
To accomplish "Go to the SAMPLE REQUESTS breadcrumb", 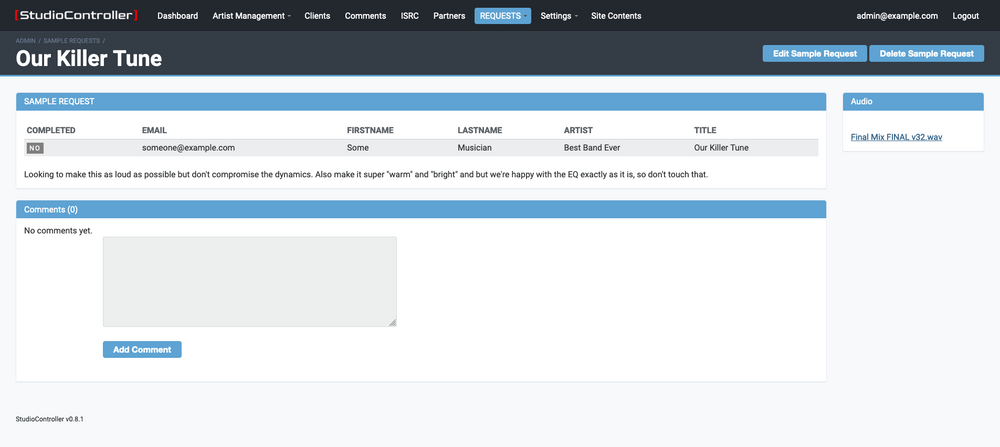I will (x=71, y=40).
